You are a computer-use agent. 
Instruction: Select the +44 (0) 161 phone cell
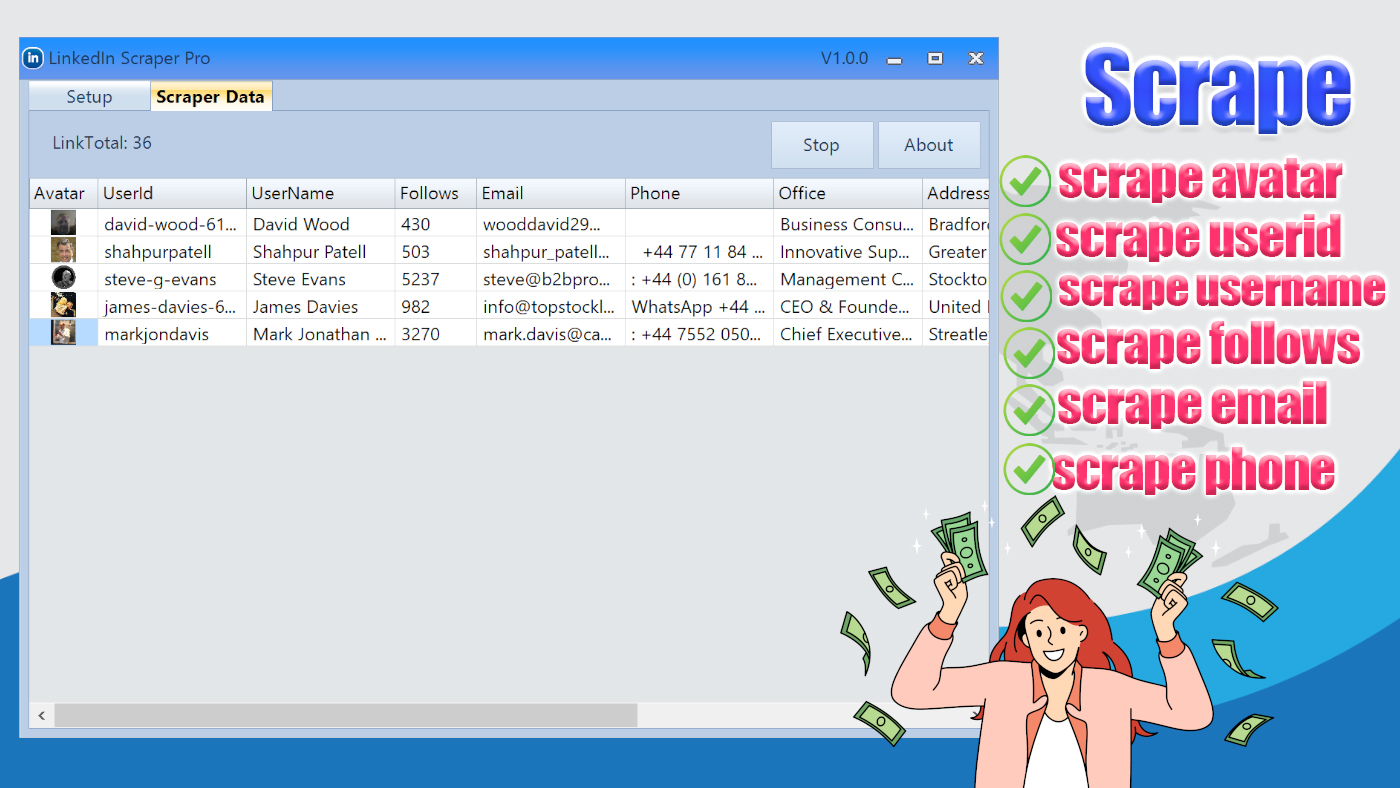click(699, 279)
